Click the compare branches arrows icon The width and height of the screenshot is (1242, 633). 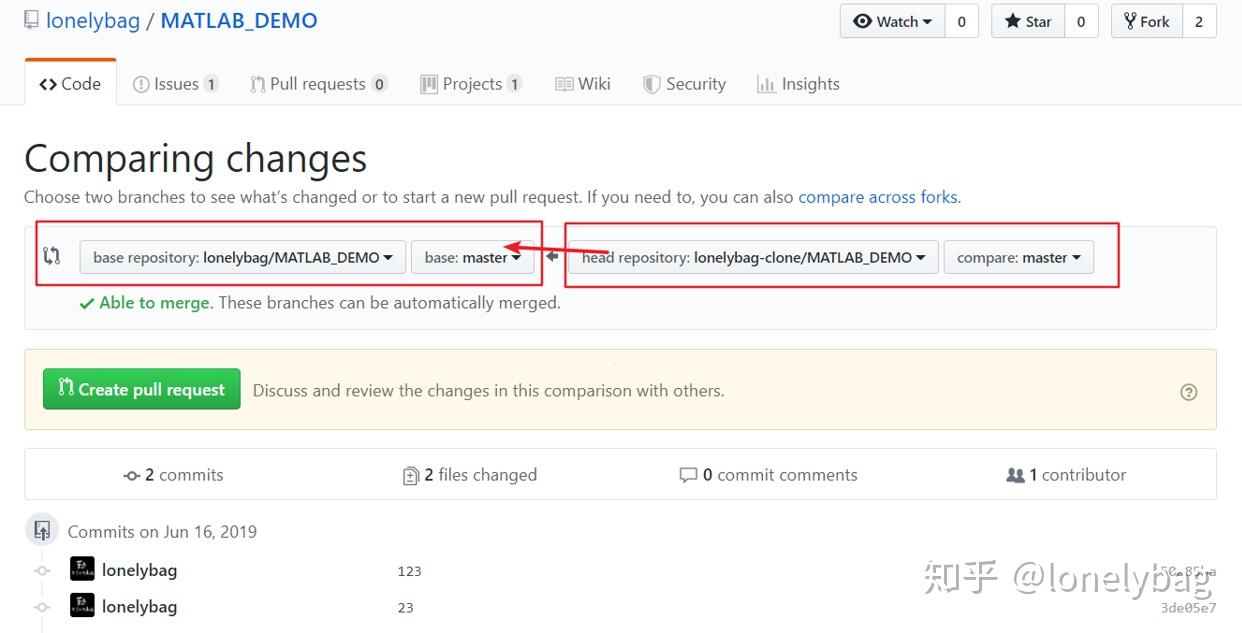click(52, 257)
